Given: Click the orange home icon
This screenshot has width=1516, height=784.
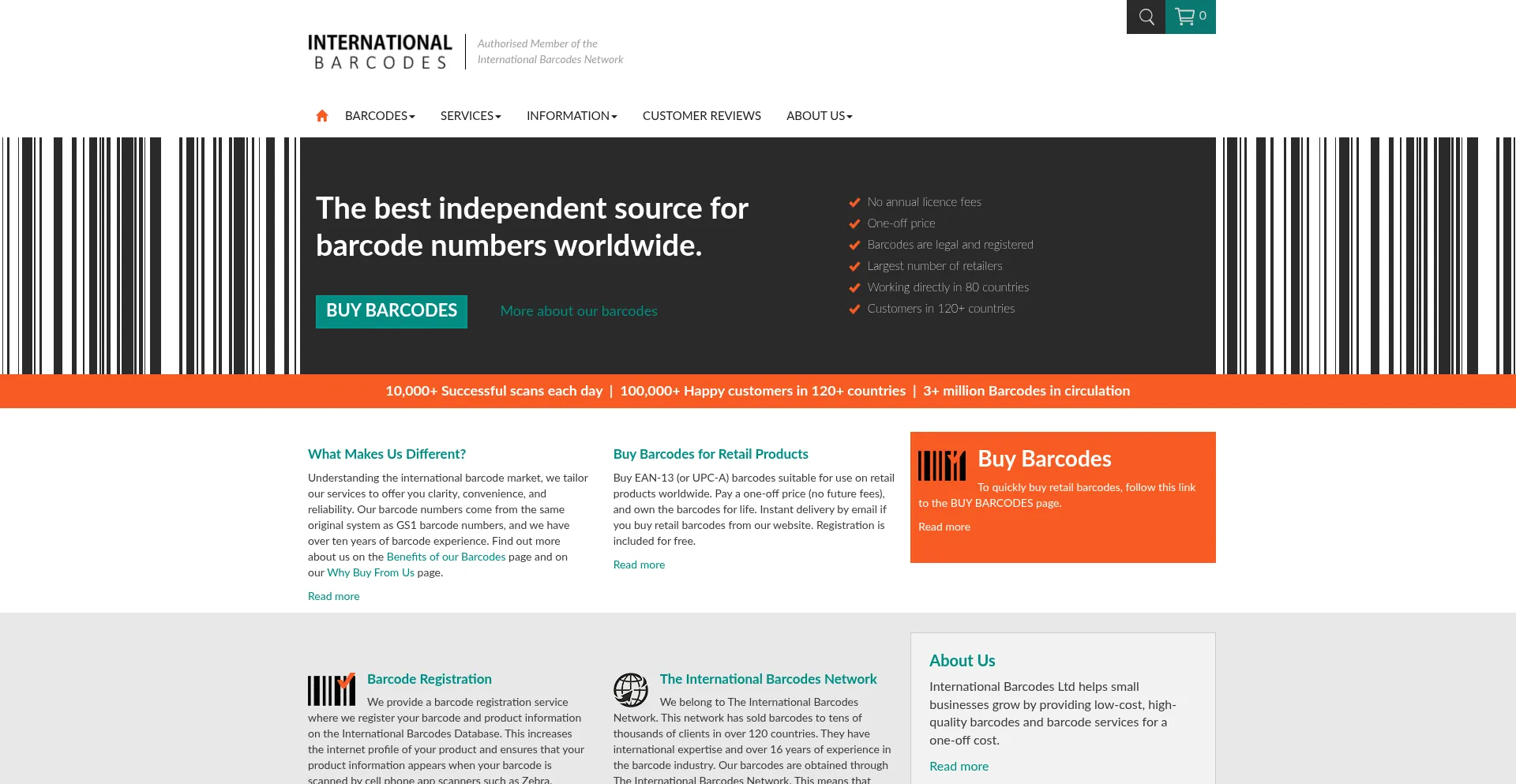Looking at the screenshot, I should [x=322, y=116].
